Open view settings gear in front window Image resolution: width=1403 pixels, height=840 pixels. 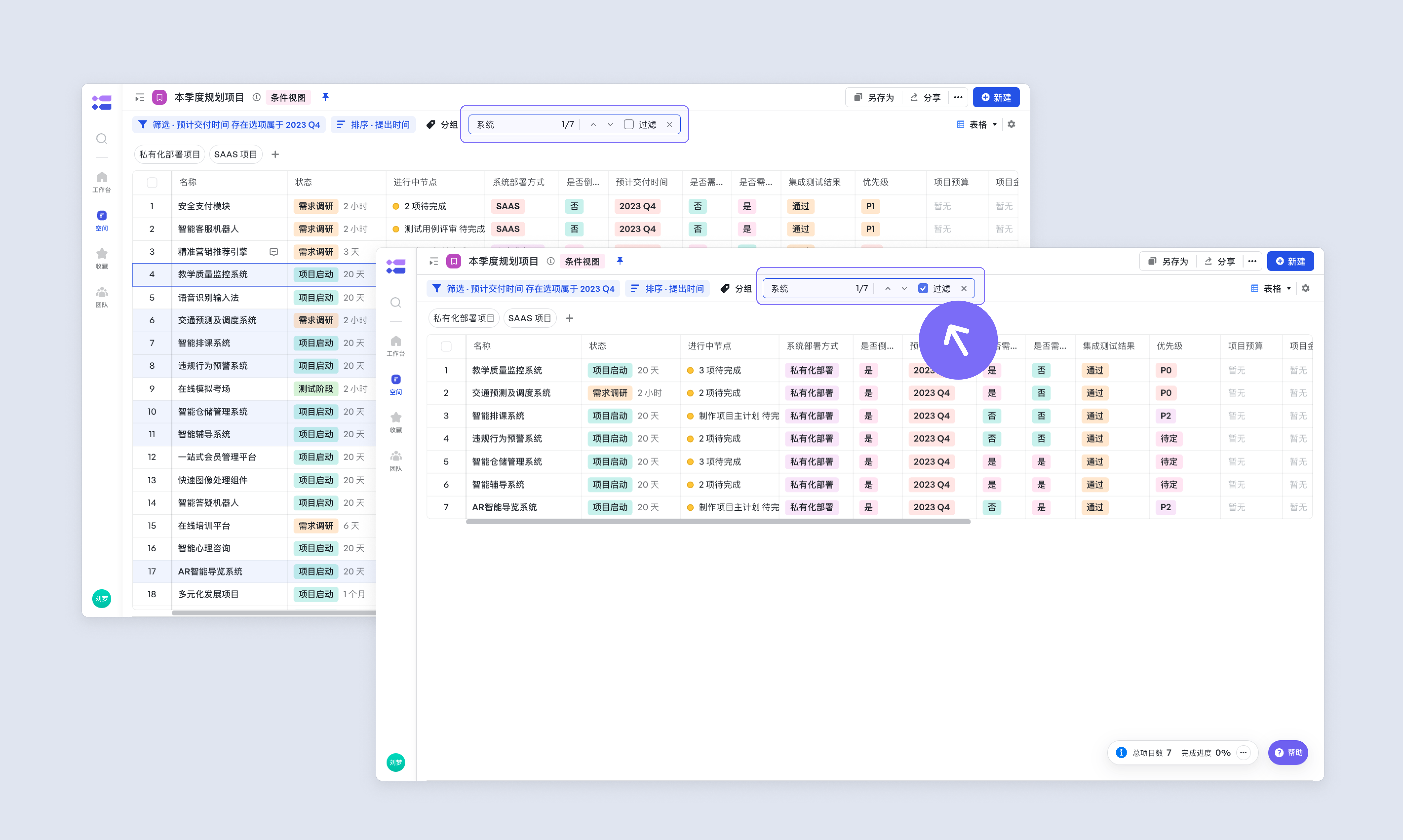1306,288
